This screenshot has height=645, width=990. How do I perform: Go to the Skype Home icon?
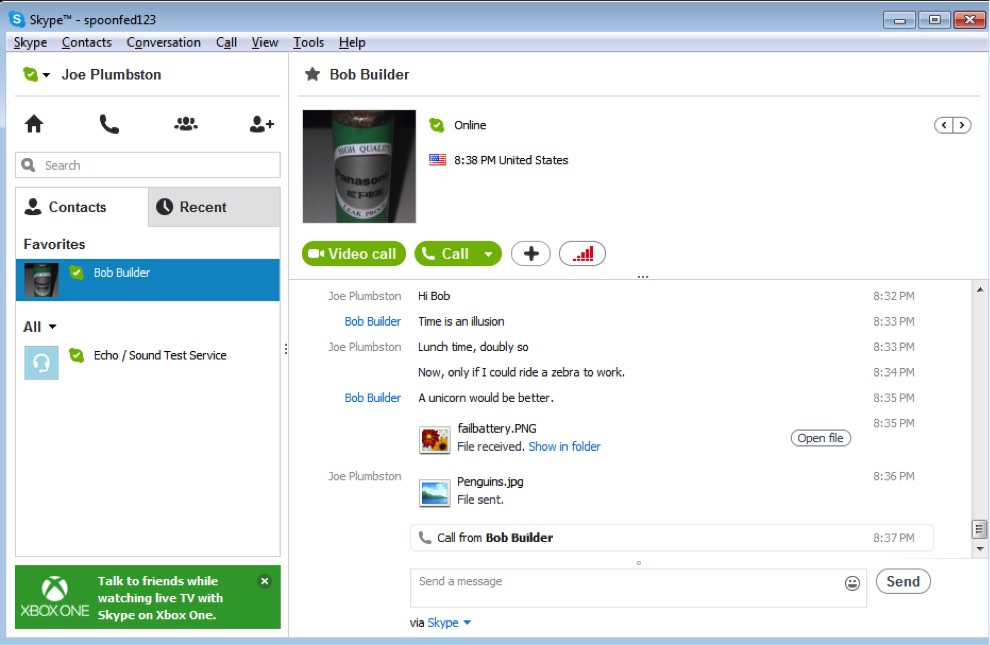tap(34, 124)
